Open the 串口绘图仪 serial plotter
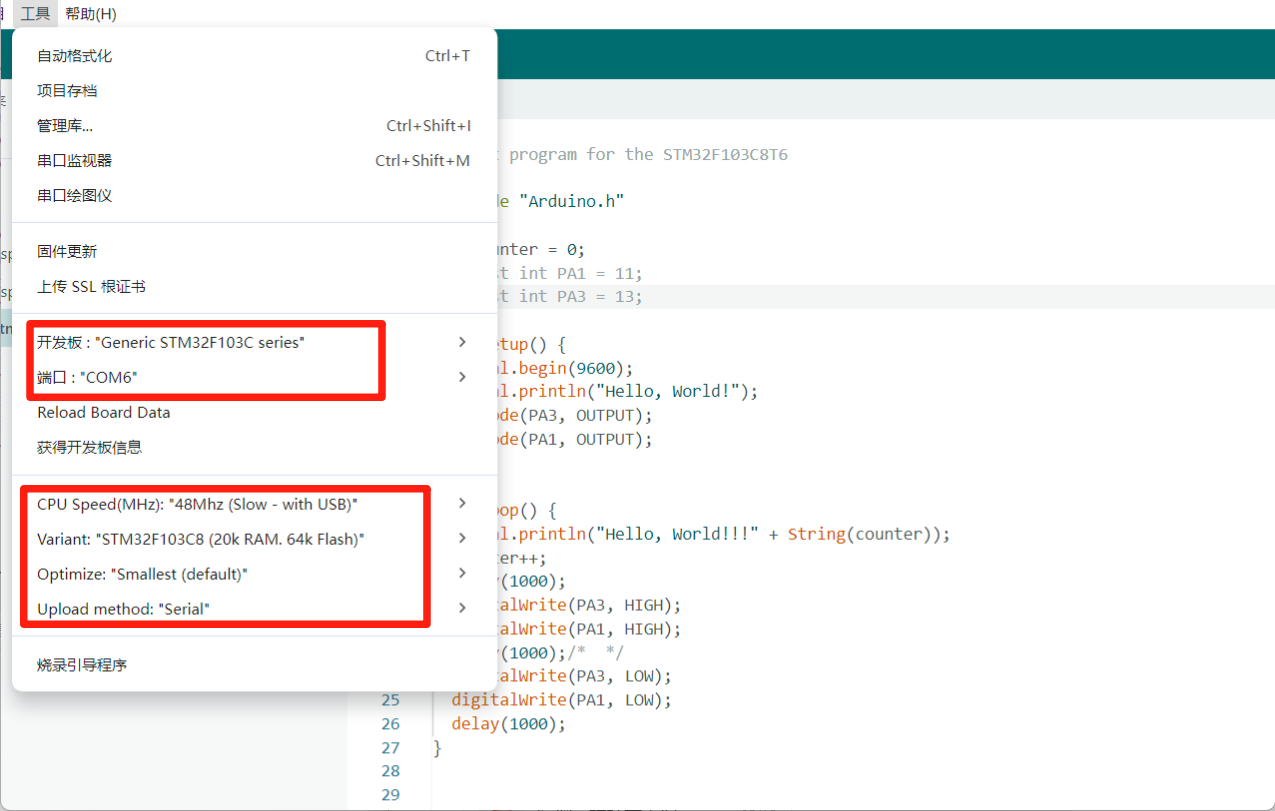 (75, 196)
